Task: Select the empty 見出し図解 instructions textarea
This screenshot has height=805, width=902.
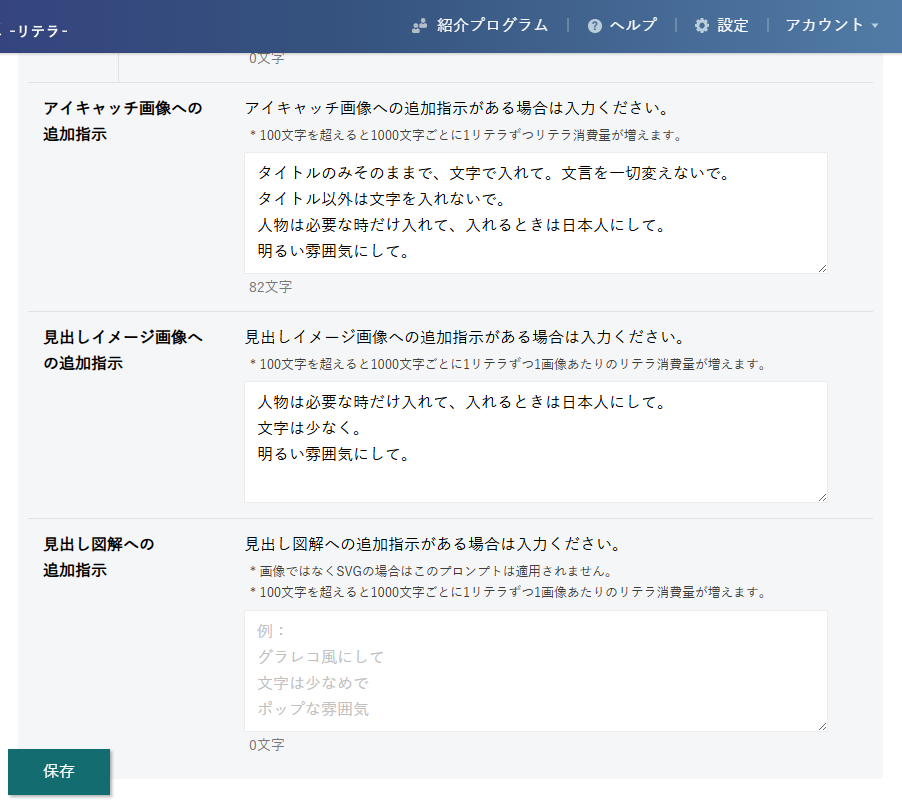Action: (535, 670)
